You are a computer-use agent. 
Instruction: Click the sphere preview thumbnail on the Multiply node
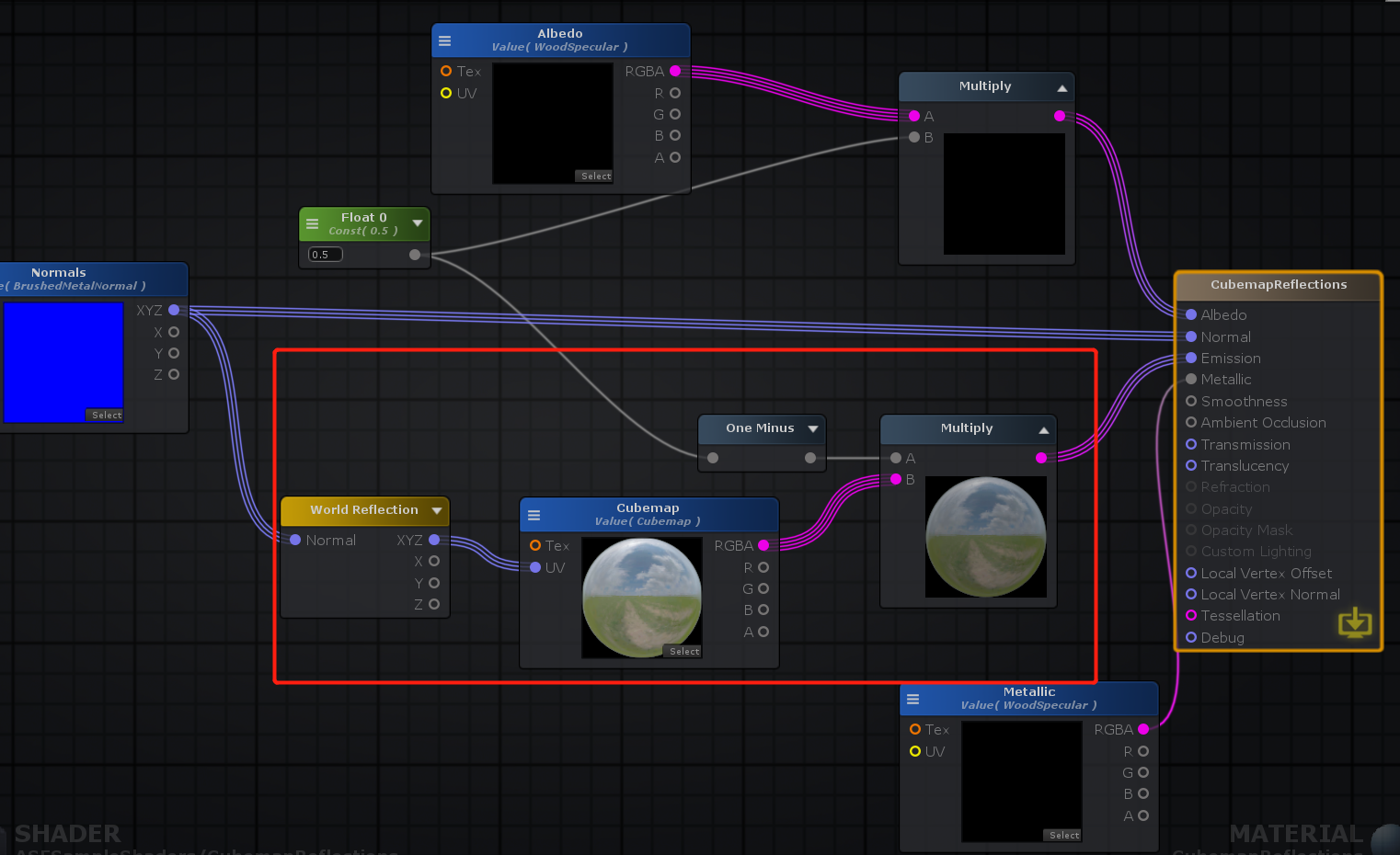coord(985,536)
